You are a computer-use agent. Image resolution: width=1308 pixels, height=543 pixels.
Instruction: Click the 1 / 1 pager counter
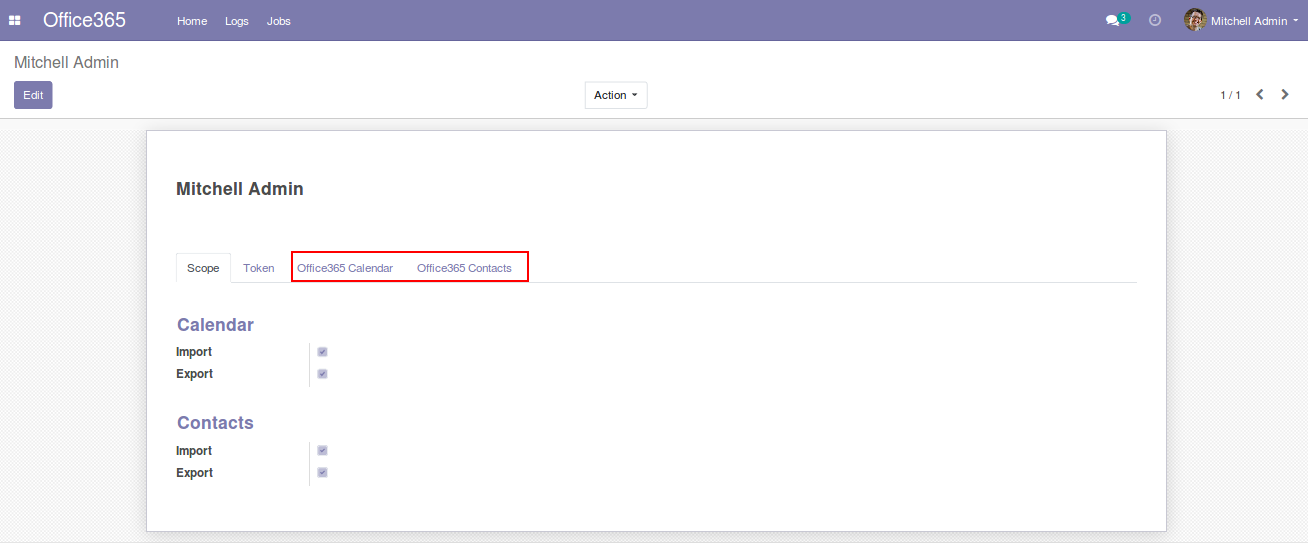point(1230,95)
